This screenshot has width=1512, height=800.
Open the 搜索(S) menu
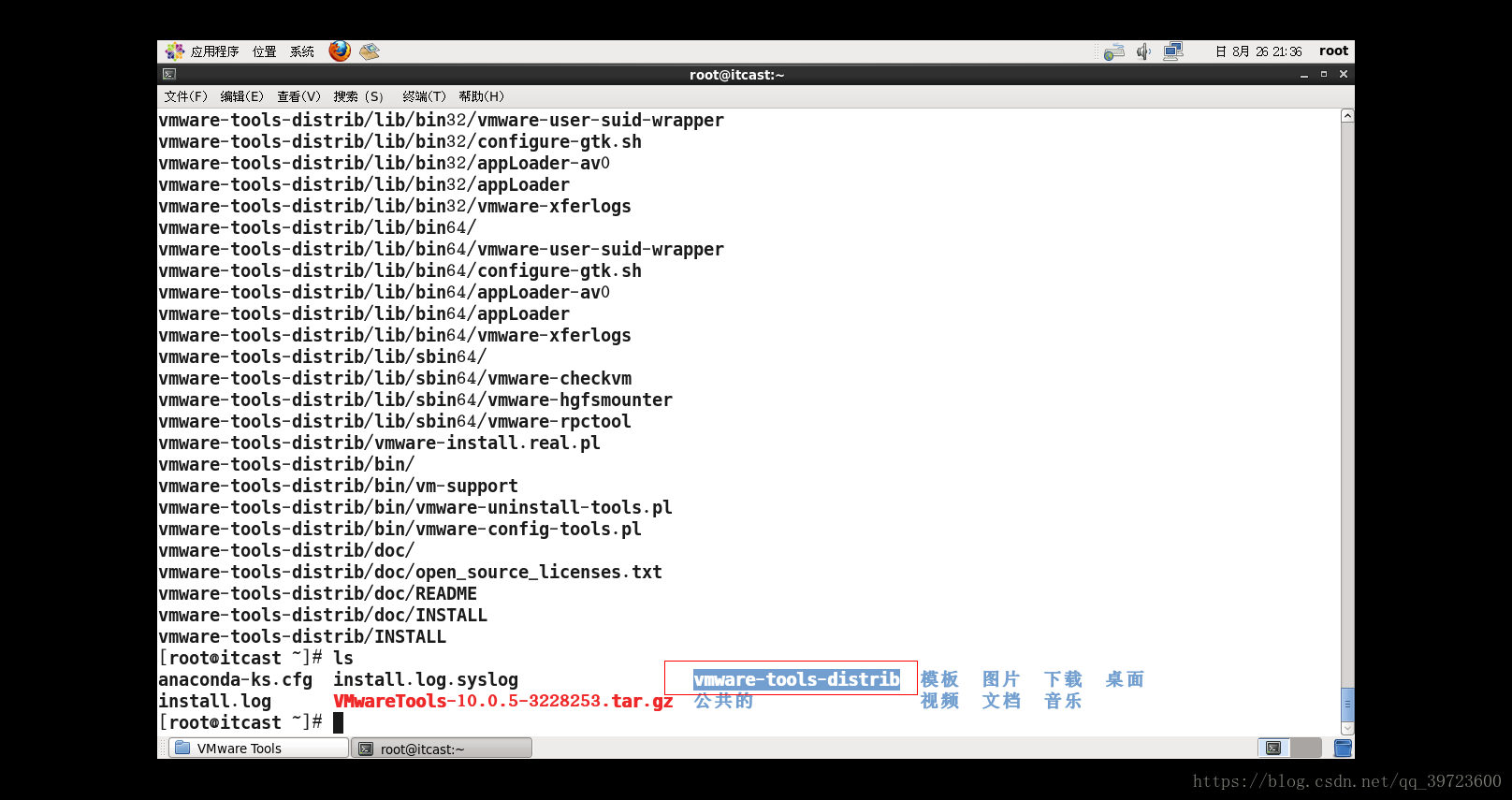pyautogui.click(x=358, y=96)
